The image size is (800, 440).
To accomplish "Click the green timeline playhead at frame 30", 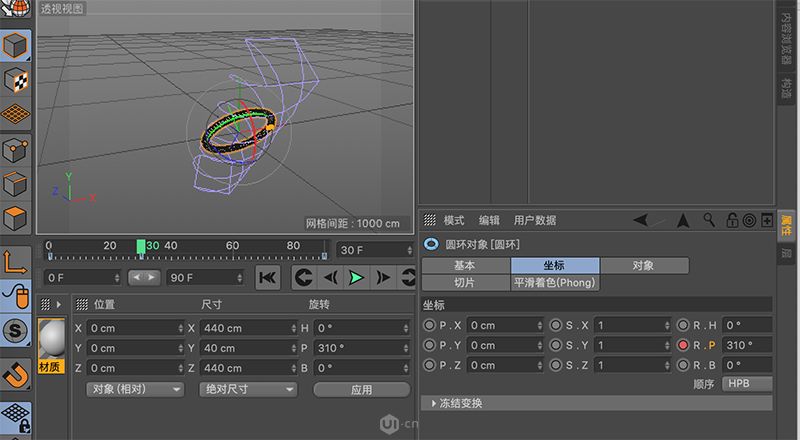I will tap(141, 246).
